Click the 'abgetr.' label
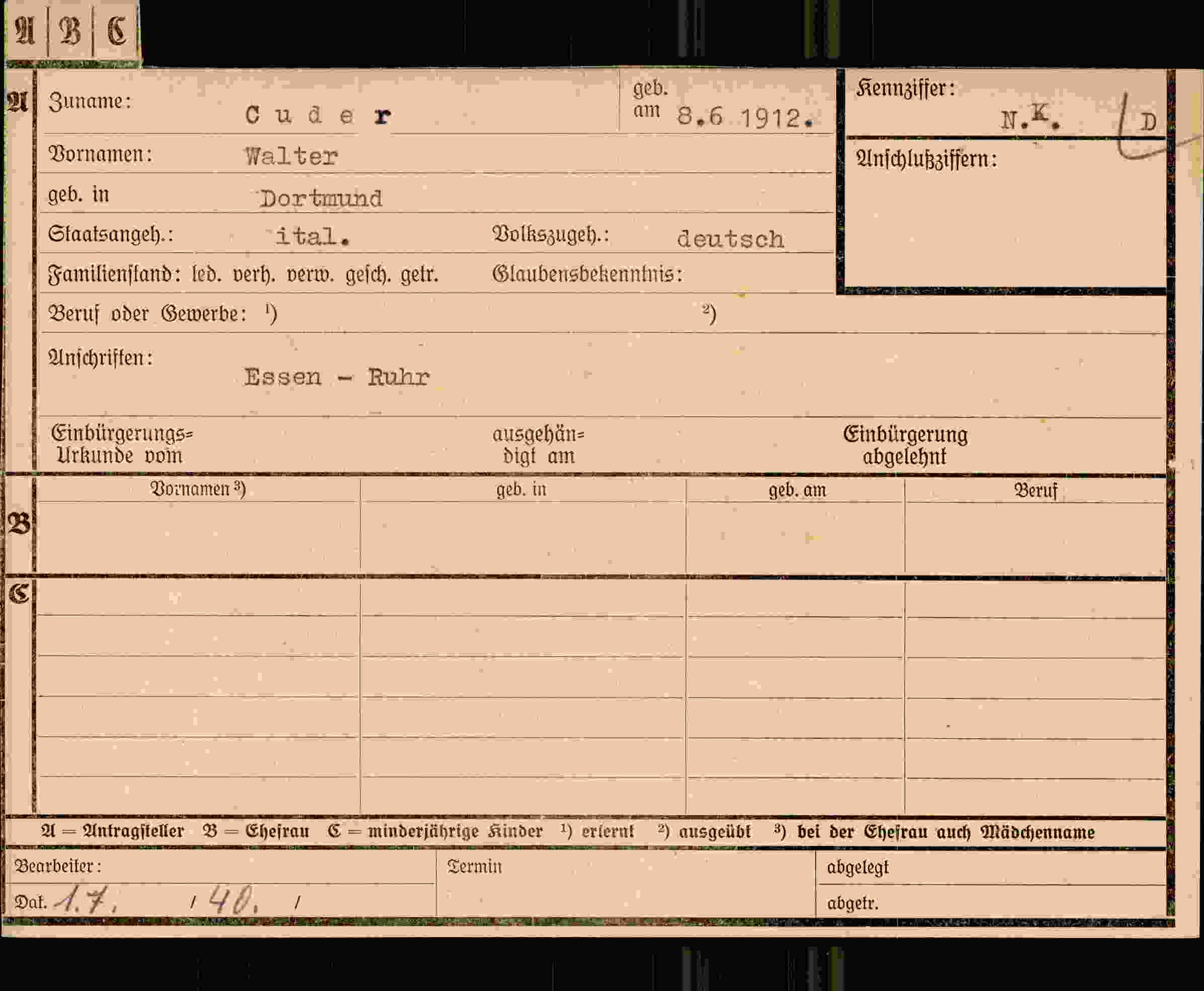 [853, 904]
